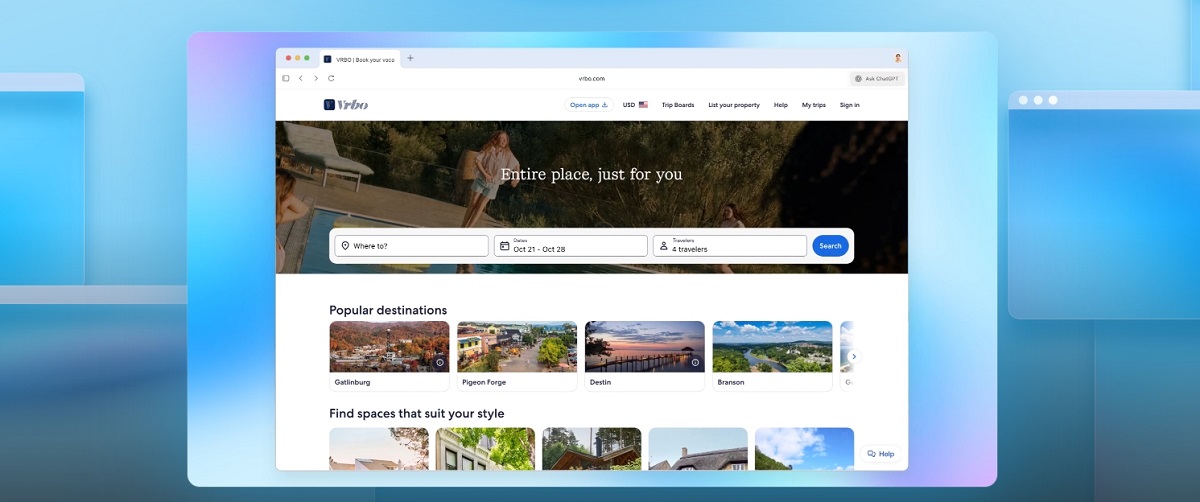This screenshot has height=502, width=1200.
Task: Click the browser forward arrow
Action: pos(316,78)
